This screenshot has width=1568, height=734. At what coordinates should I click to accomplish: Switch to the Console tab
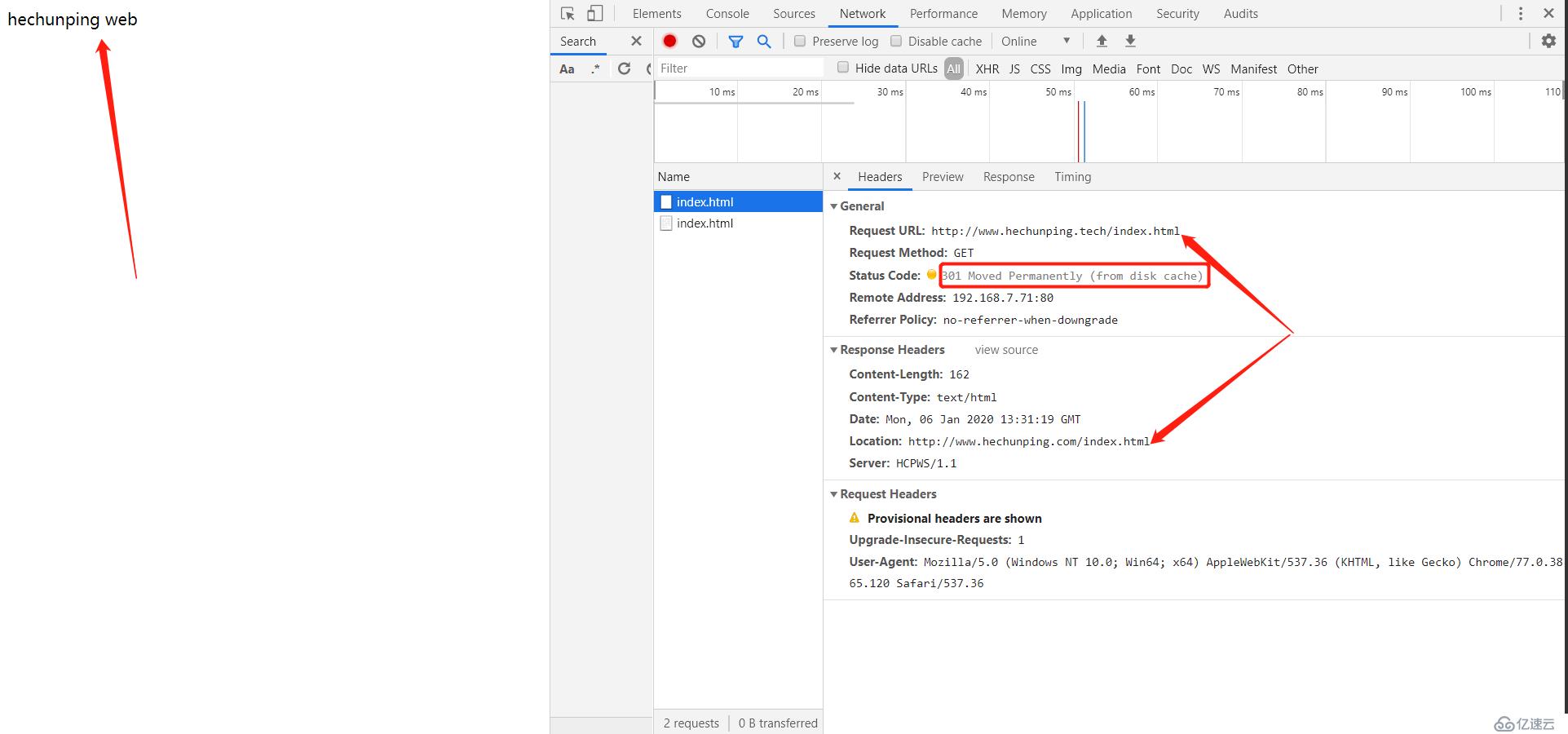[x=727, y=14]
